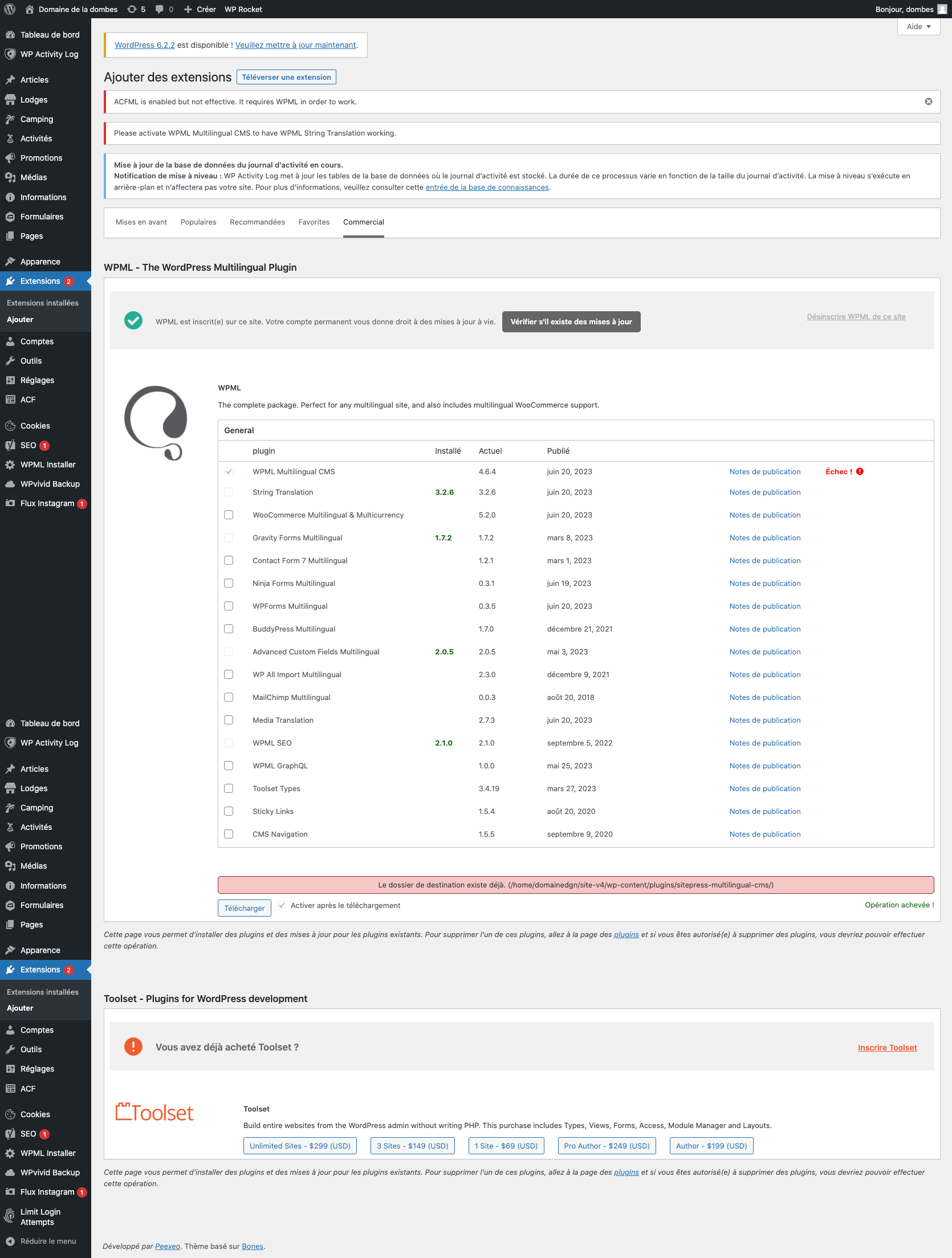
Task: Click the Outils wrench icon in lower sidebar
Action: (x=10, y=1049)
